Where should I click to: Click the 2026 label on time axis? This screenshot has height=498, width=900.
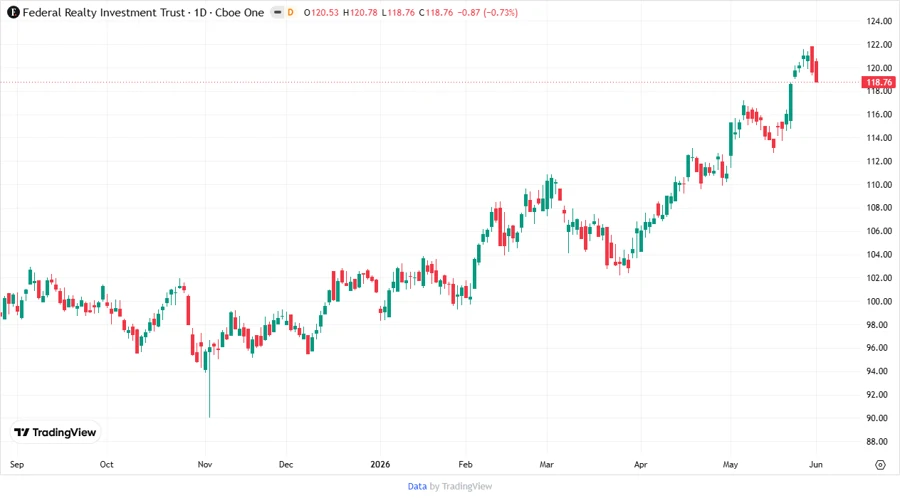[380, 465]
